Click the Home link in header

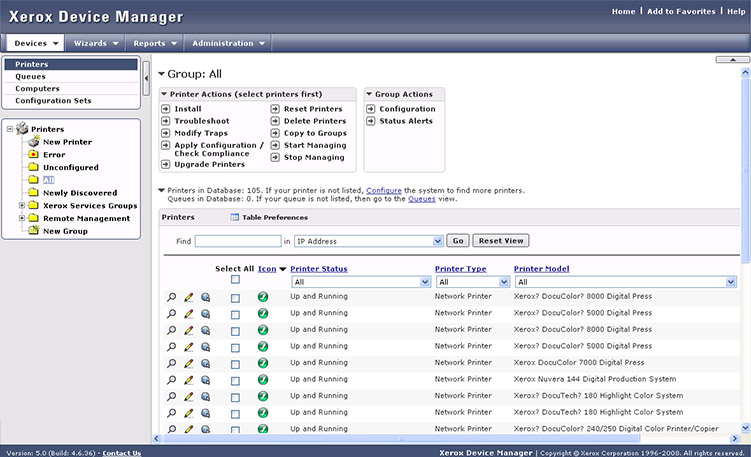[623, 11]
